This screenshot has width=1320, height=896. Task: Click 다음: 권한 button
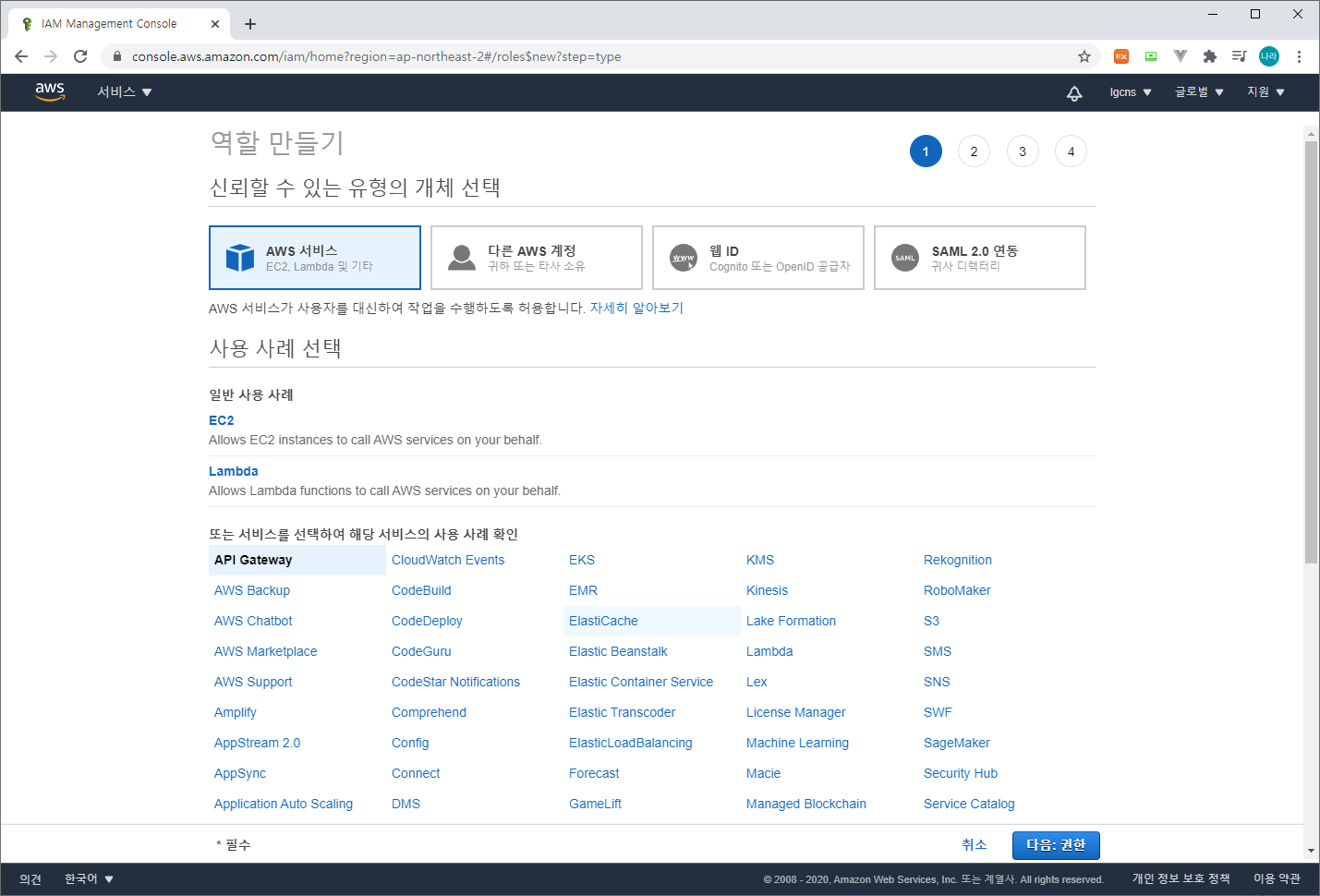click(1056, 845)
